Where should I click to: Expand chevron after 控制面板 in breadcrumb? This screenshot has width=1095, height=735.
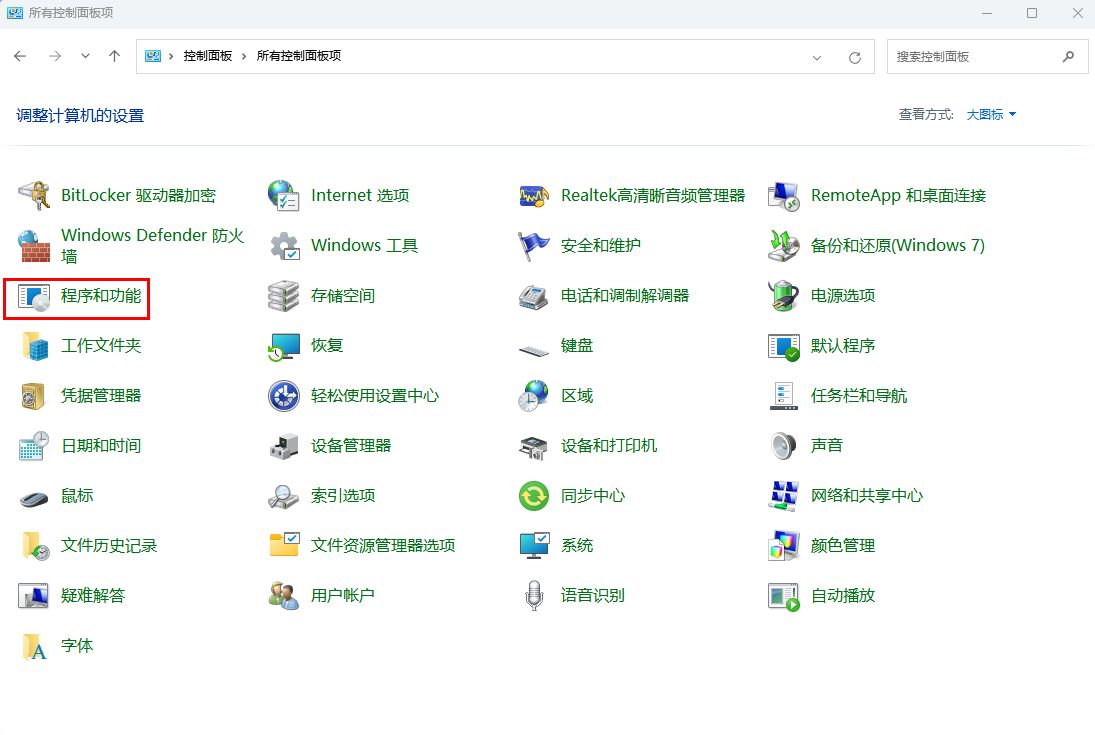244,57
